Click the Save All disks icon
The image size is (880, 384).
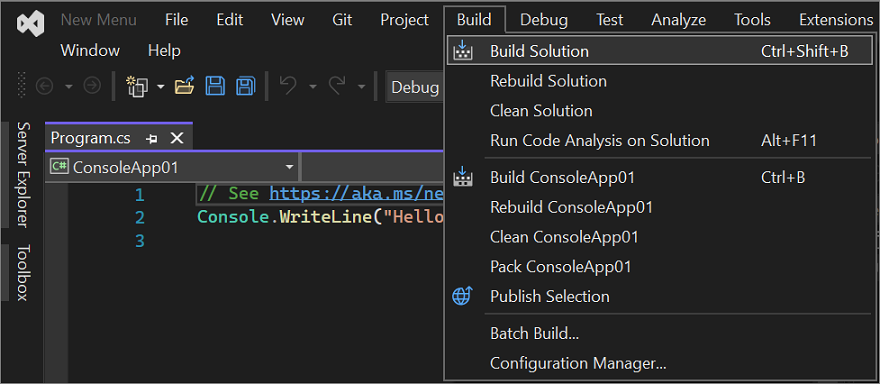pos(245,86)
